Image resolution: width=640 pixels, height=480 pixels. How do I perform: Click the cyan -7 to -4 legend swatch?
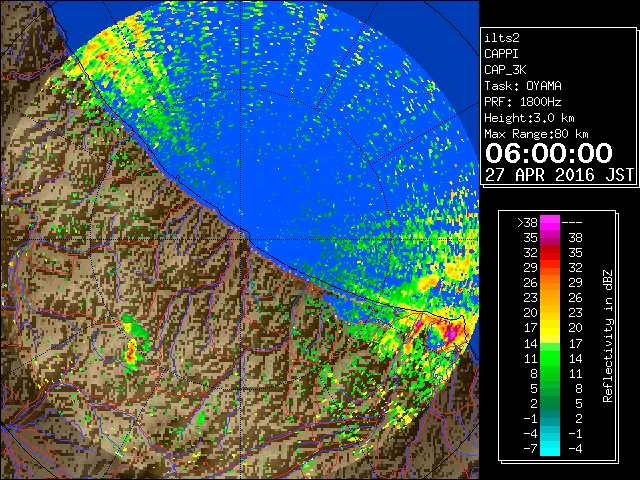(550, 448)
